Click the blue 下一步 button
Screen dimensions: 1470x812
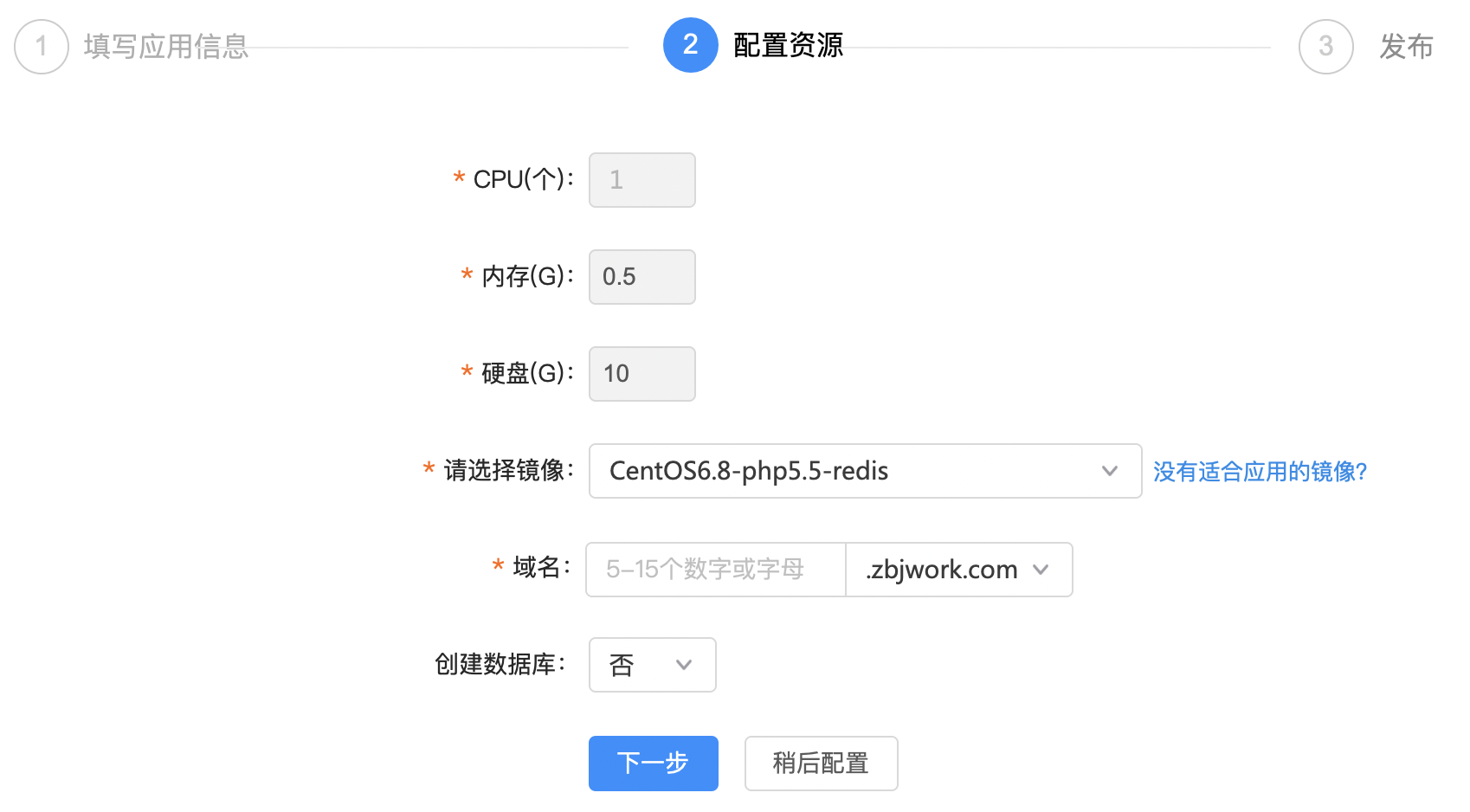click(654, 764)
